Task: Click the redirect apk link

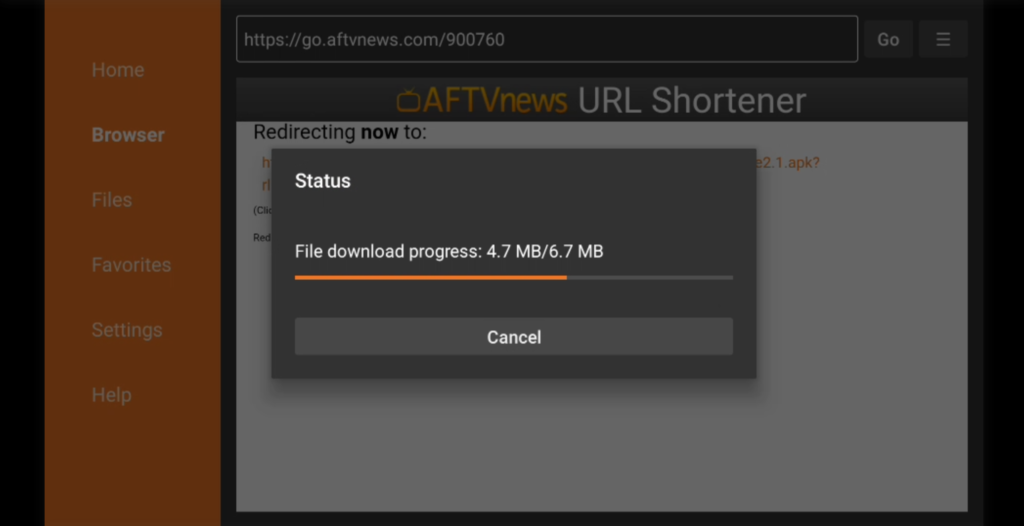Action: point(786,163)
